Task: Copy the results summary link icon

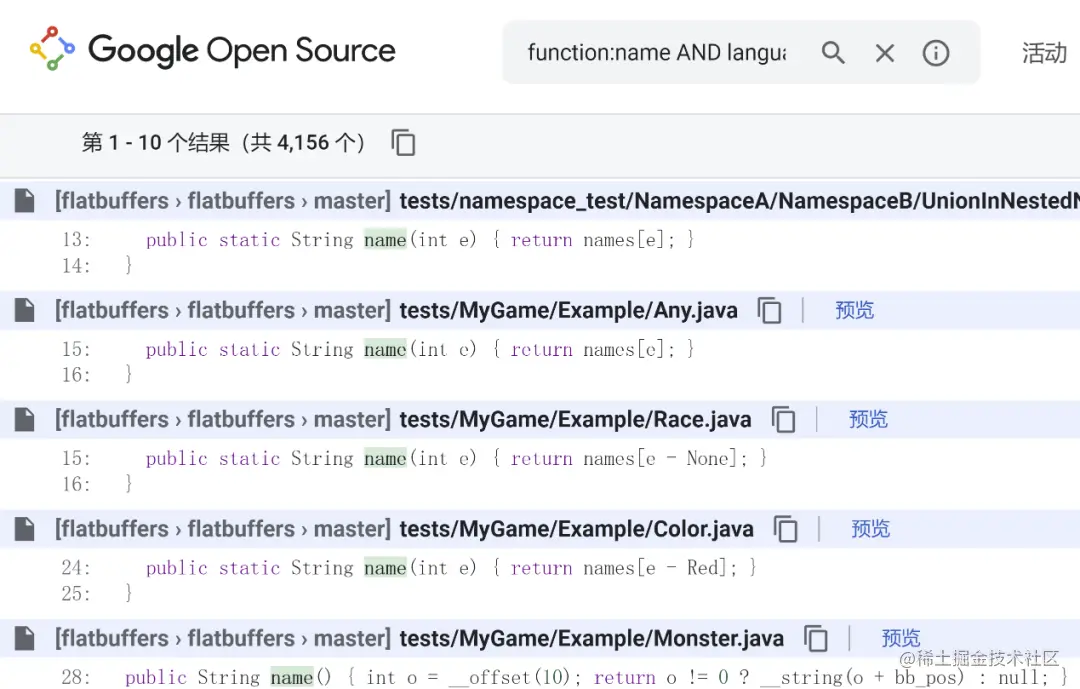Action: click(x=403, y=143)
